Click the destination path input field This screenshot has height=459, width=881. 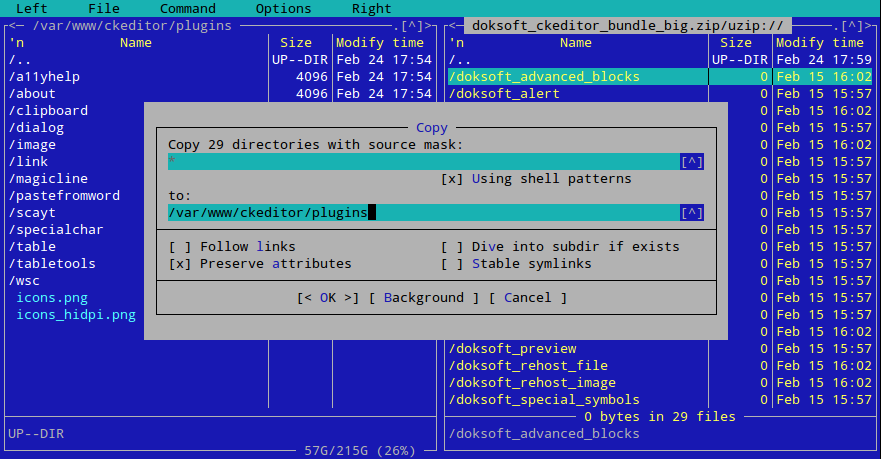pos(420,213)
